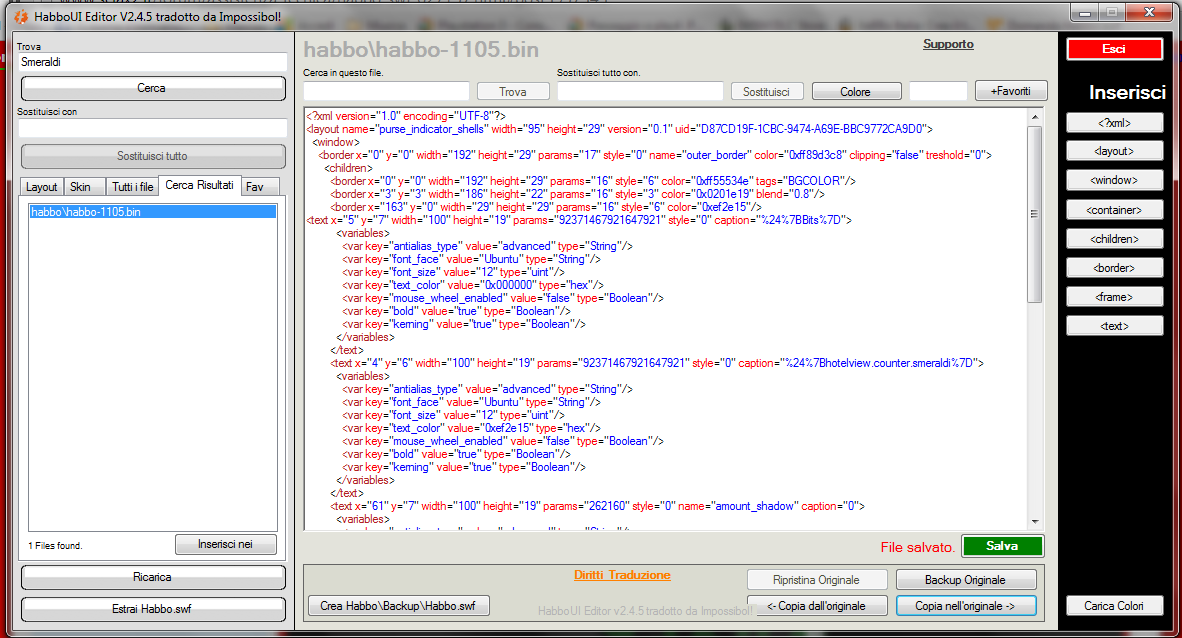Open the Diritti Traduzione link
The image size is (1182, 638).
[622, 575]
